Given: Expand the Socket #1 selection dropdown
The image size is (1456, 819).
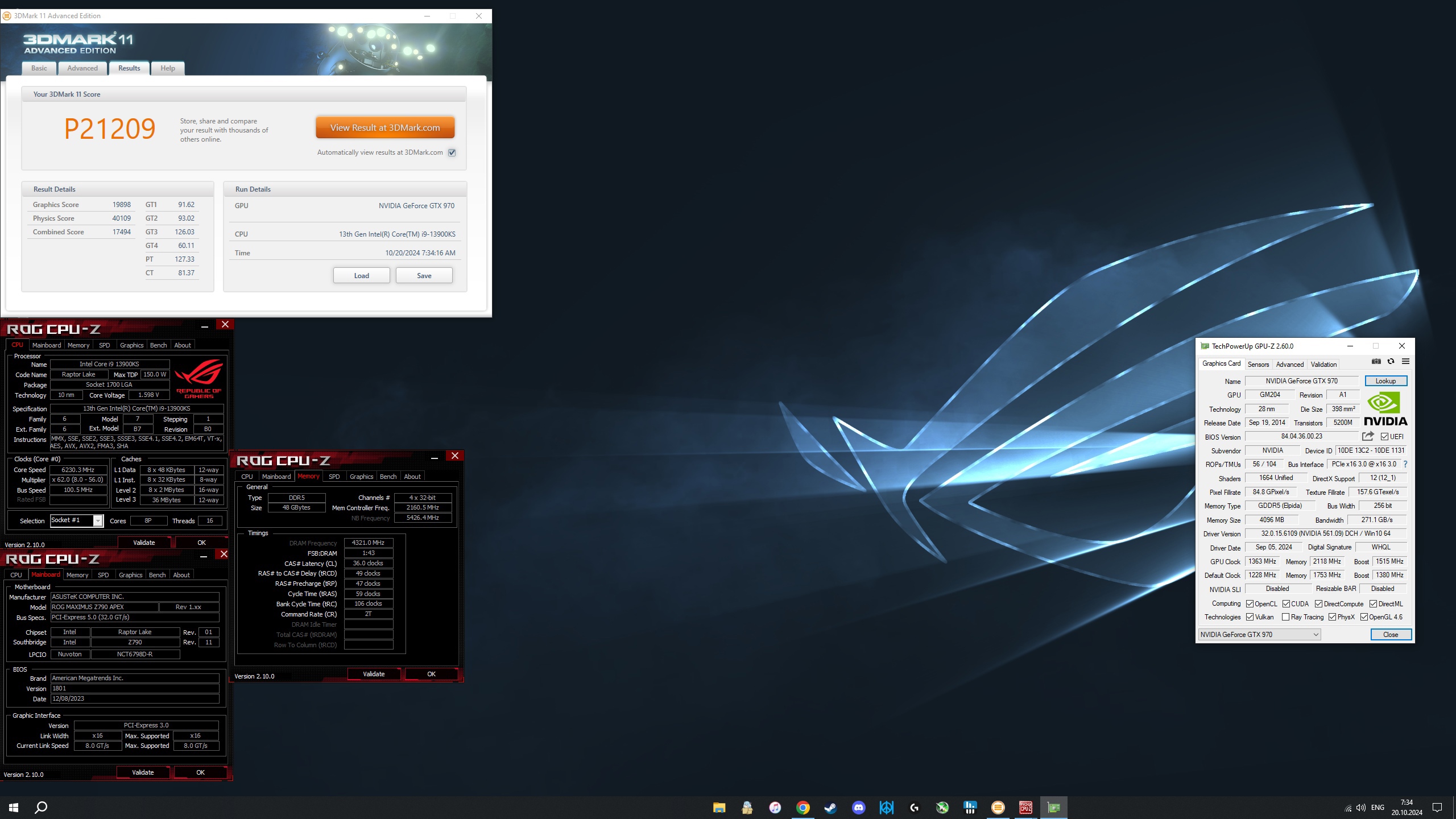Looking at the screenshot, I should pos(98,520).
